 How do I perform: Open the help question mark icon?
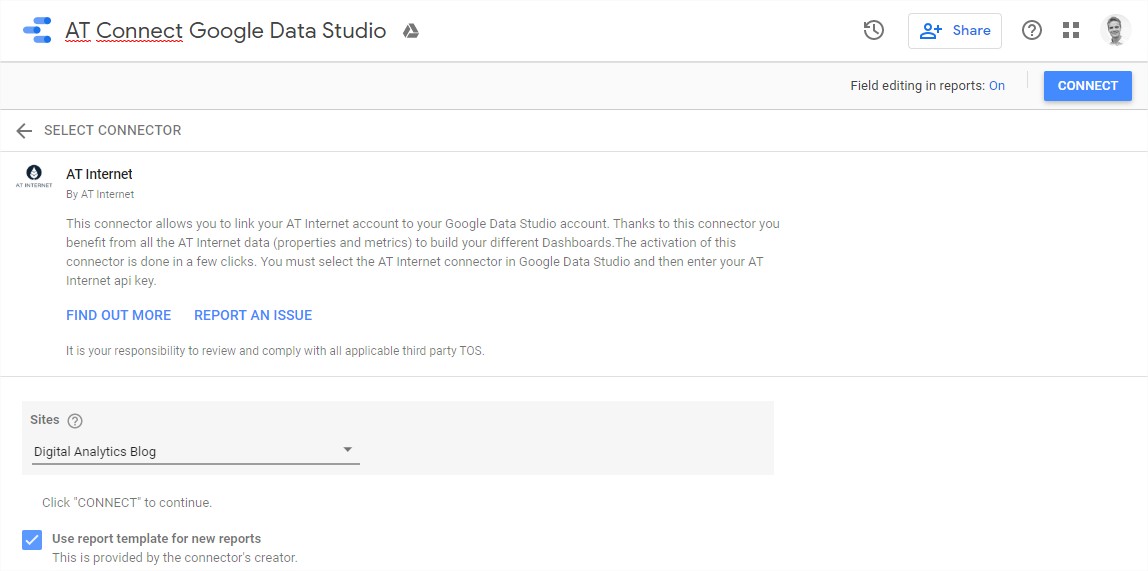[x=1032, y=31]
